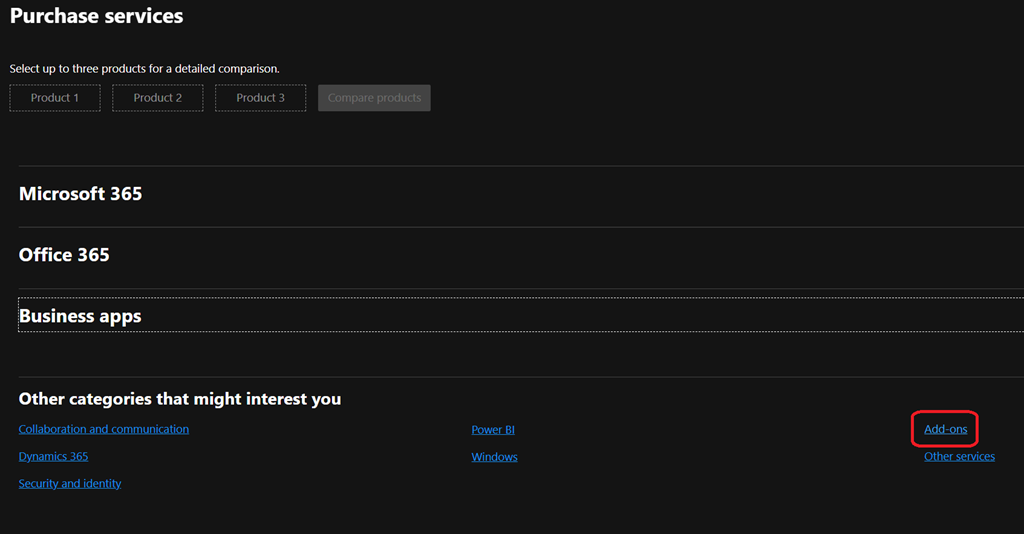Select the Product 2 comparison slot
The width and height of the screenshot is (1024, 534).
[158, 98]
